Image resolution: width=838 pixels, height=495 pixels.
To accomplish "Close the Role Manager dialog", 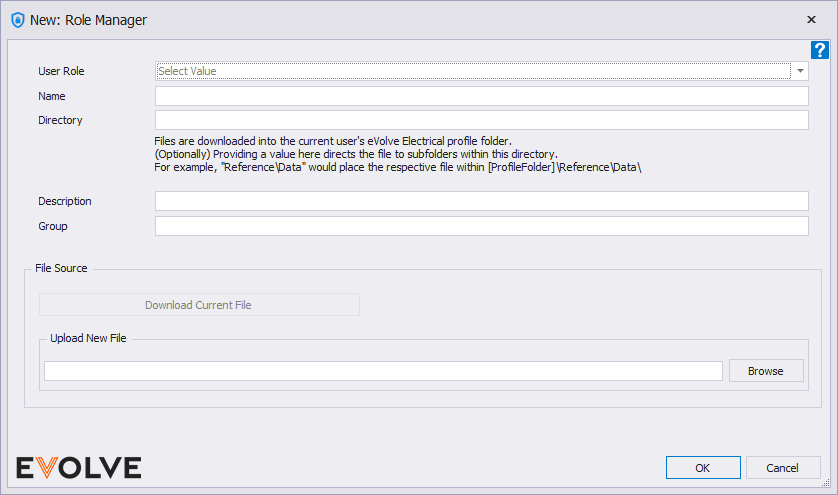I will [811, 20].
